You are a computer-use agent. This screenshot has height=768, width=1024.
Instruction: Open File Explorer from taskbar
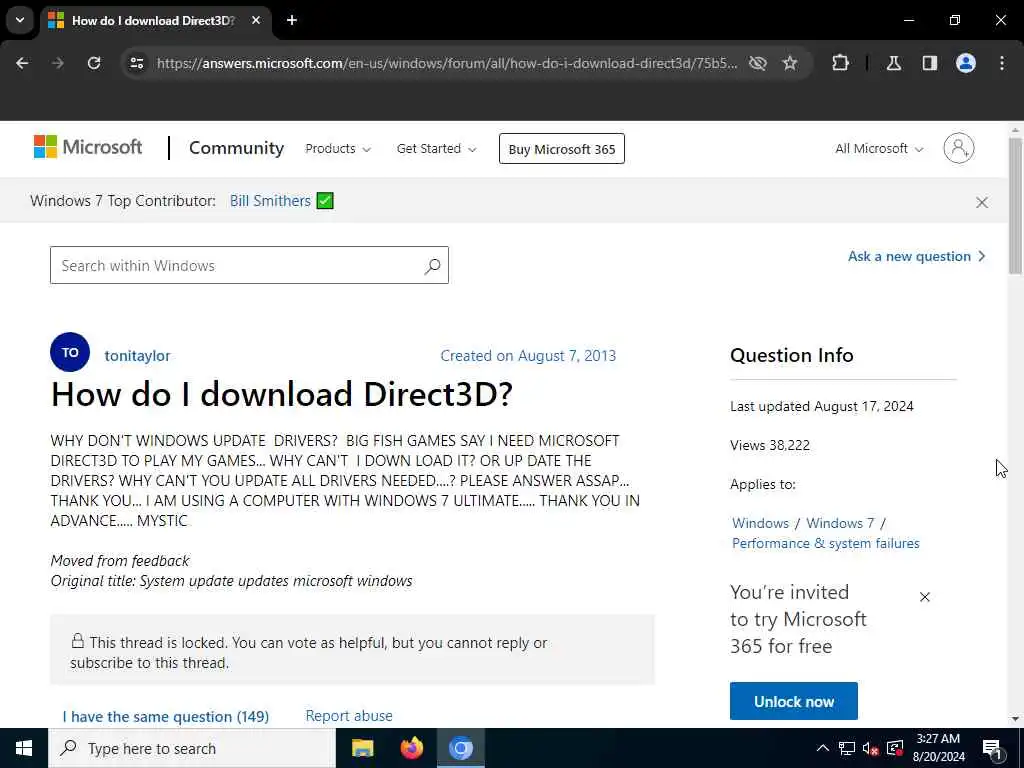click(362, 748)
